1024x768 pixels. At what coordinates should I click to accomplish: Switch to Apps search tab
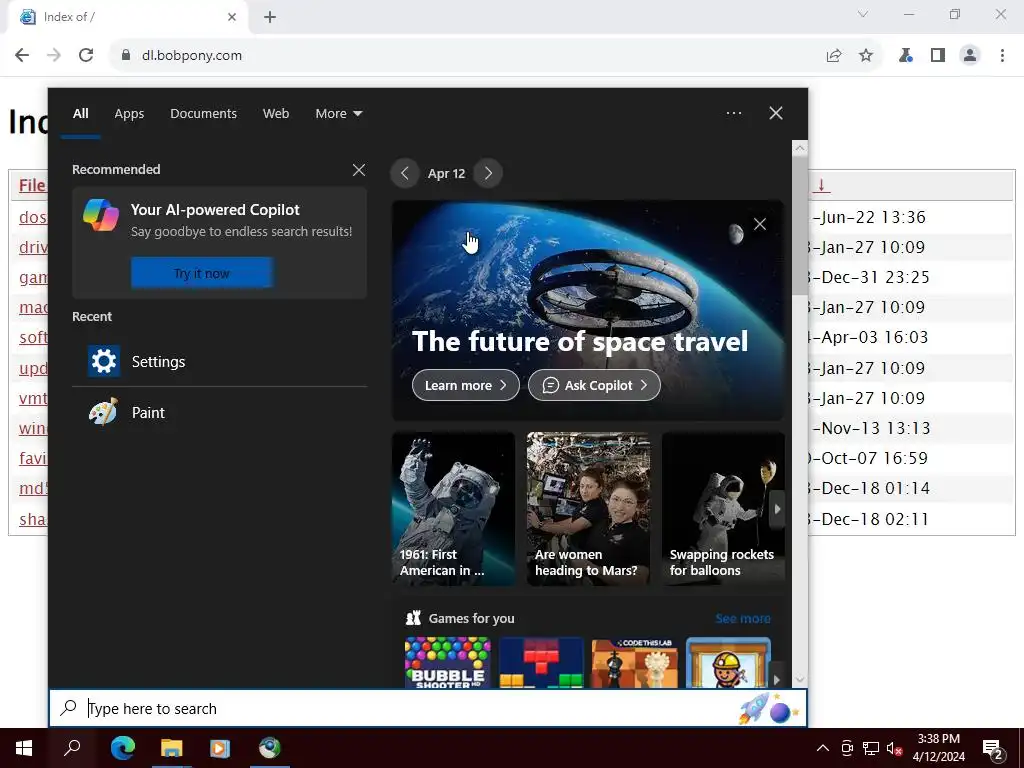[129, 114]
